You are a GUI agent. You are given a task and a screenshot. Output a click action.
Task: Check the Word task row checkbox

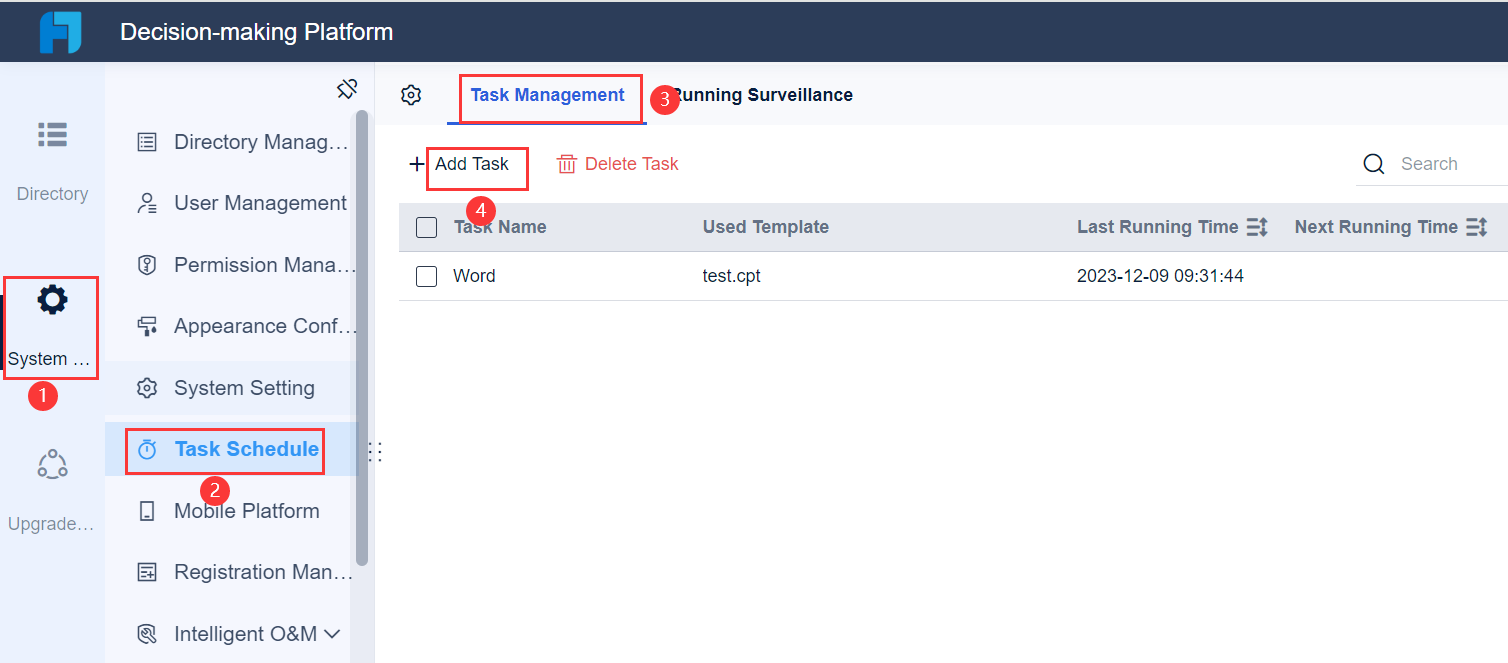click(426, 276)
